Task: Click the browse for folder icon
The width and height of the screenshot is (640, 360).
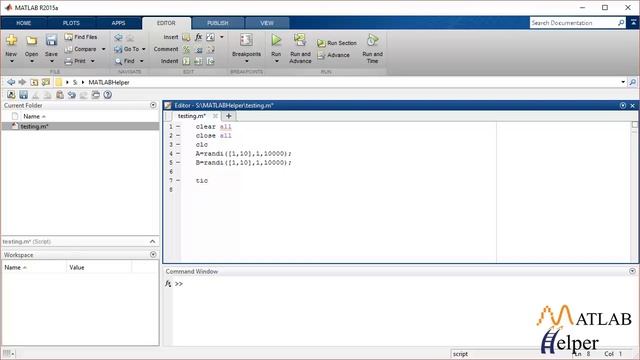Action: [x=46, y=82]
